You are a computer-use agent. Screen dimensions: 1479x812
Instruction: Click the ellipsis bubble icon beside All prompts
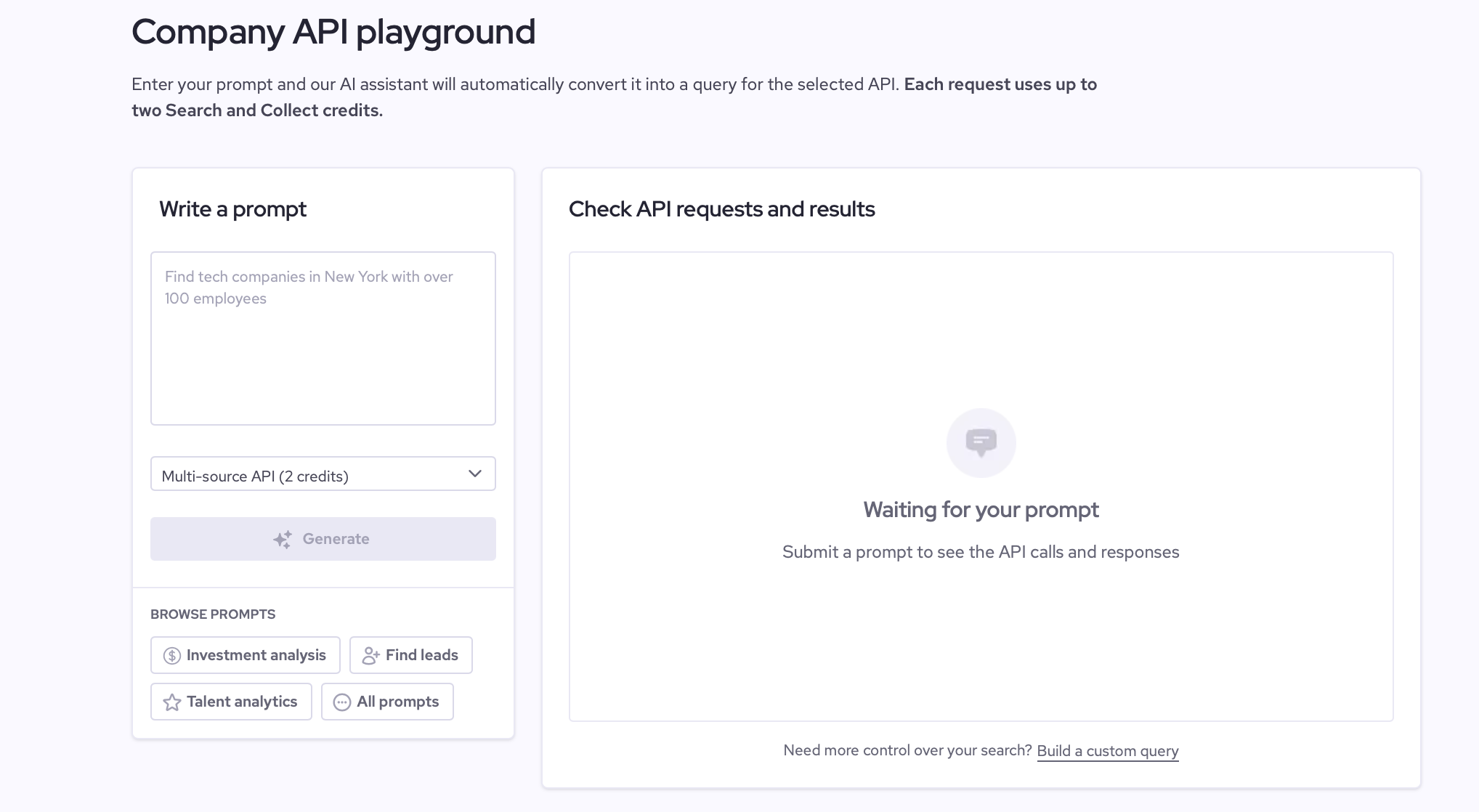[341, 702]
